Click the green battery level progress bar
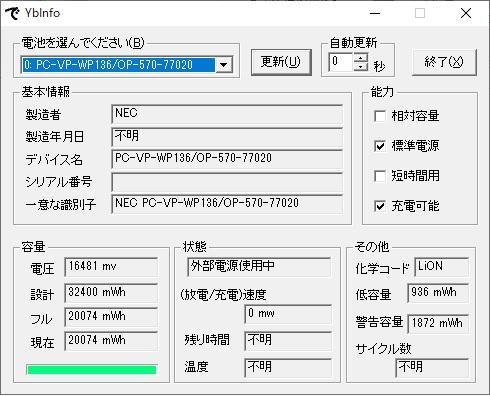The image size is (490, 396). pyautogui.click(x=91, y=370)
